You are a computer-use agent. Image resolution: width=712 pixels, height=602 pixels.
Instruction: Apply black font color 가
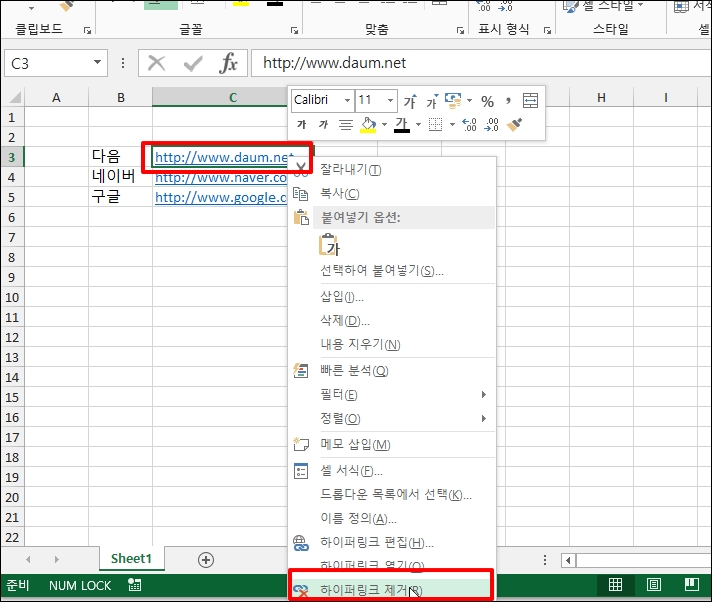(402, 125)
